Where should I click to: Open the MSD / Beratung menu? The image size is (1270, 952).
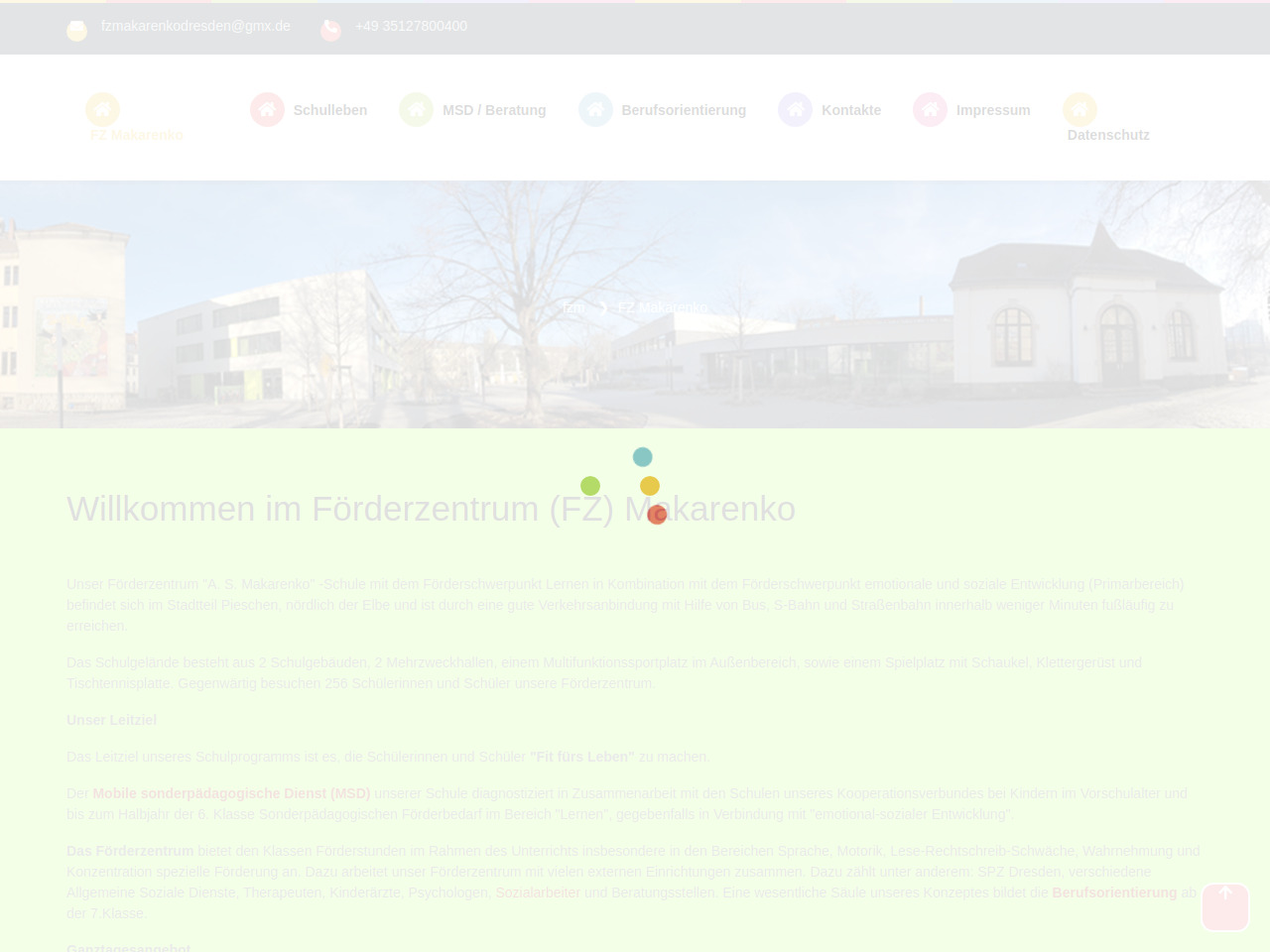click(493, 110)
